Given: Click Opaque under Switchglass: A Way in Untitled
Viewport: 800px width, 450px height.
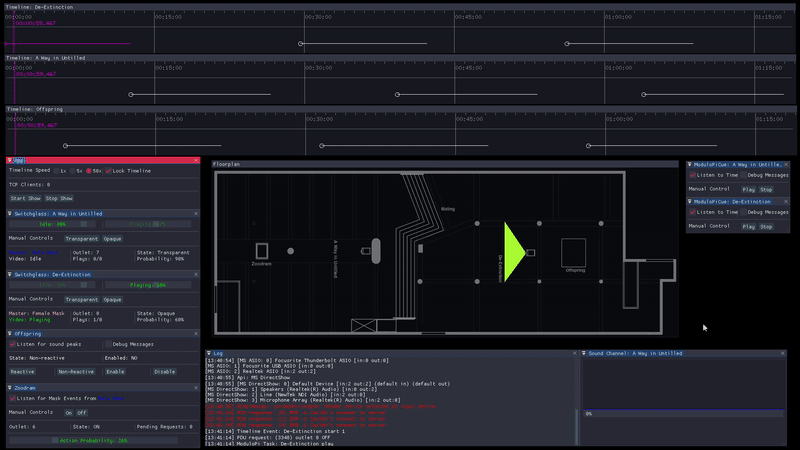Looking at the screenshot, I should [x=112, y=239].
